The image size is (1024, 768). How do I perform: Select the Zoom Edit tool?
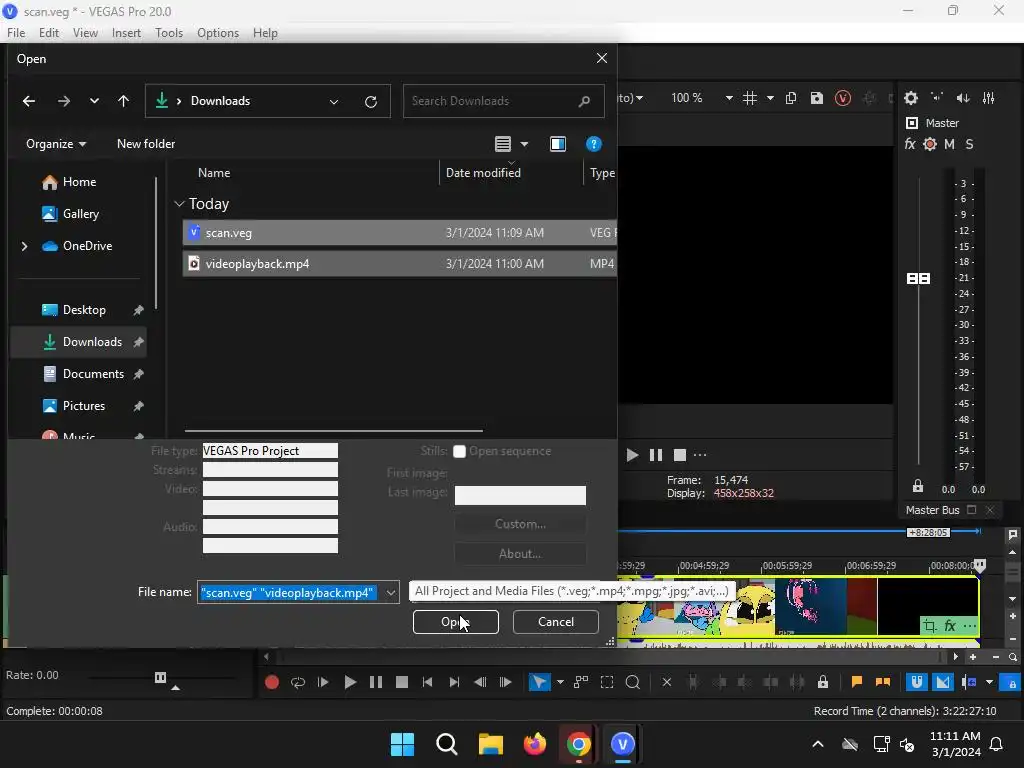pos(632,682)
